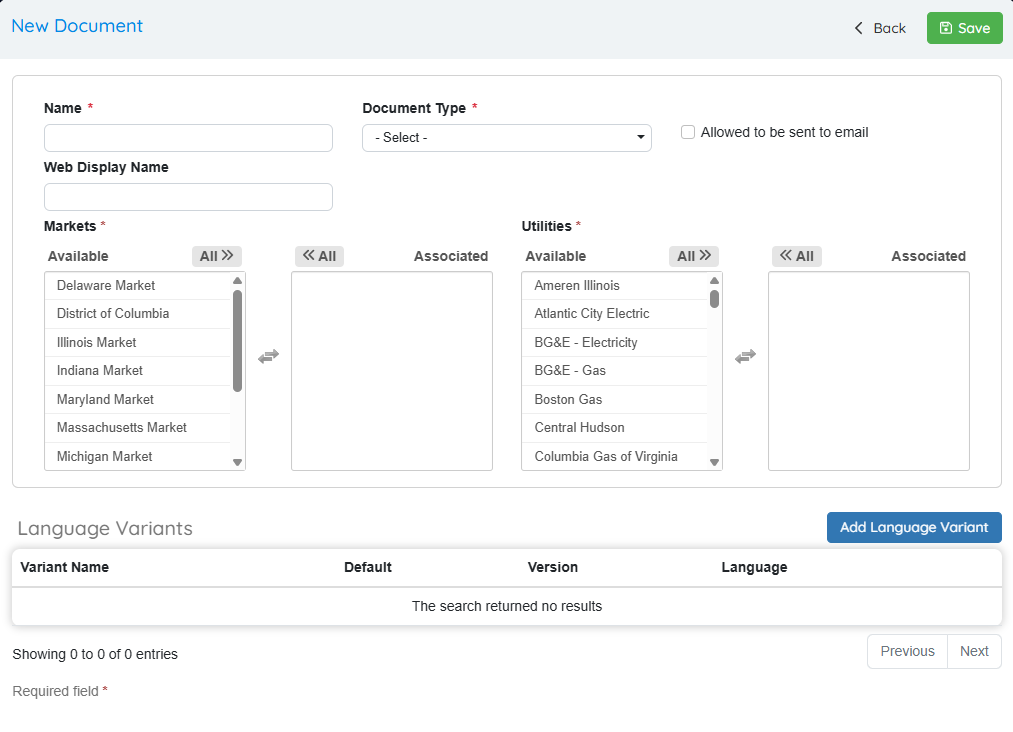1013x732 pixels.
Task: Go Back to previous page
Action: (x=880, y=28)
